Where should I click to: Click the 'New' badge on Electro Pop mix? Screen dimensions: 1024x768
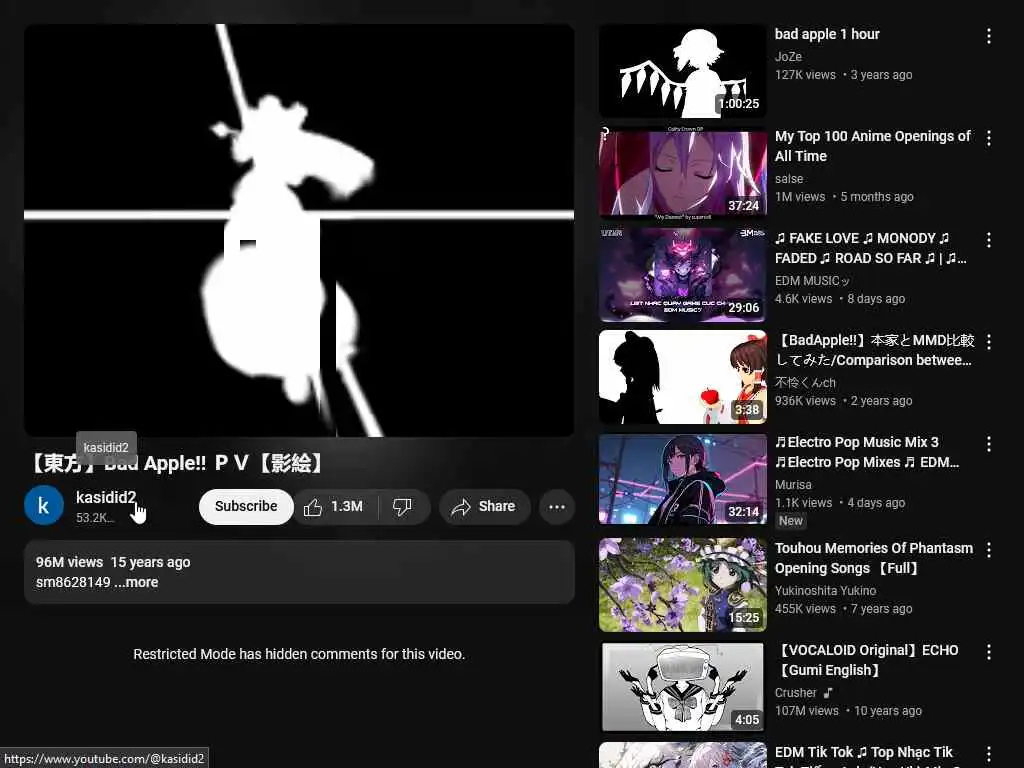790,520
